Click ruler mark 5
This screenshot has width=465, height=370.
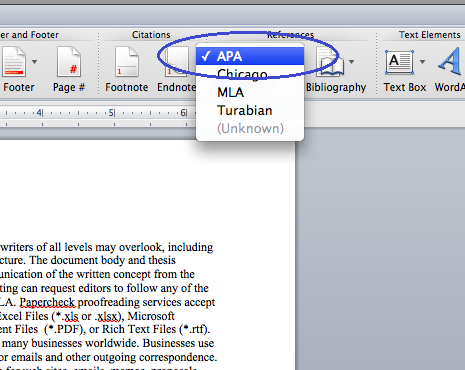pos(112,113)
